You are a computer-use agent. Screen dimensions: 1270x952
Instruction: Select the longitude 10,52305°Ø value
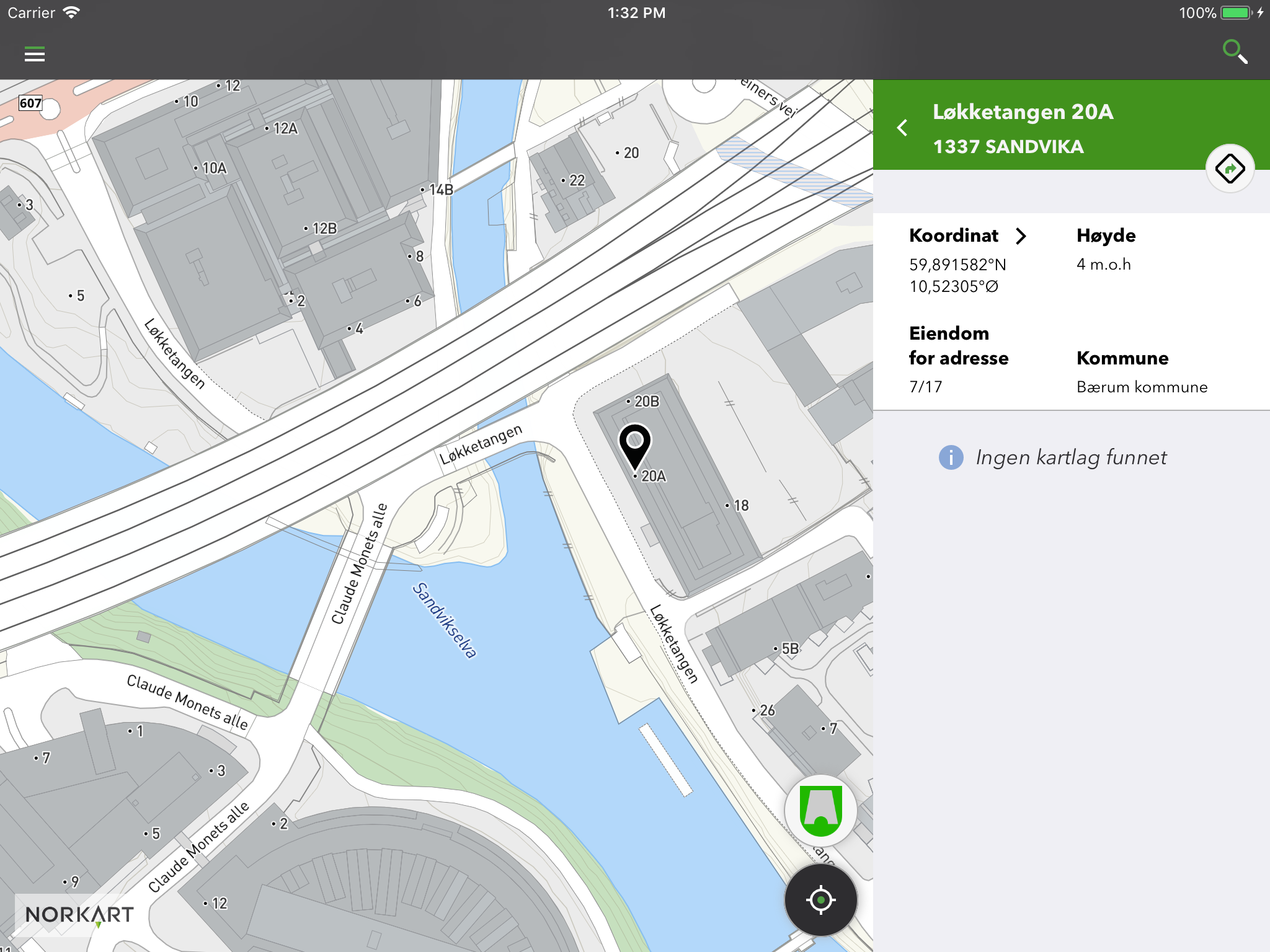954,286
